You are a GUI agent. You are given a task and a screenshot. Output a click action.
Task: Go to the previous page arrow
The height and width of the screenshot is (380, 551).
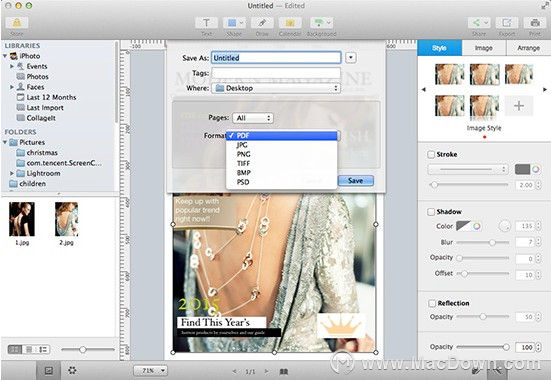tap(235, 371)
